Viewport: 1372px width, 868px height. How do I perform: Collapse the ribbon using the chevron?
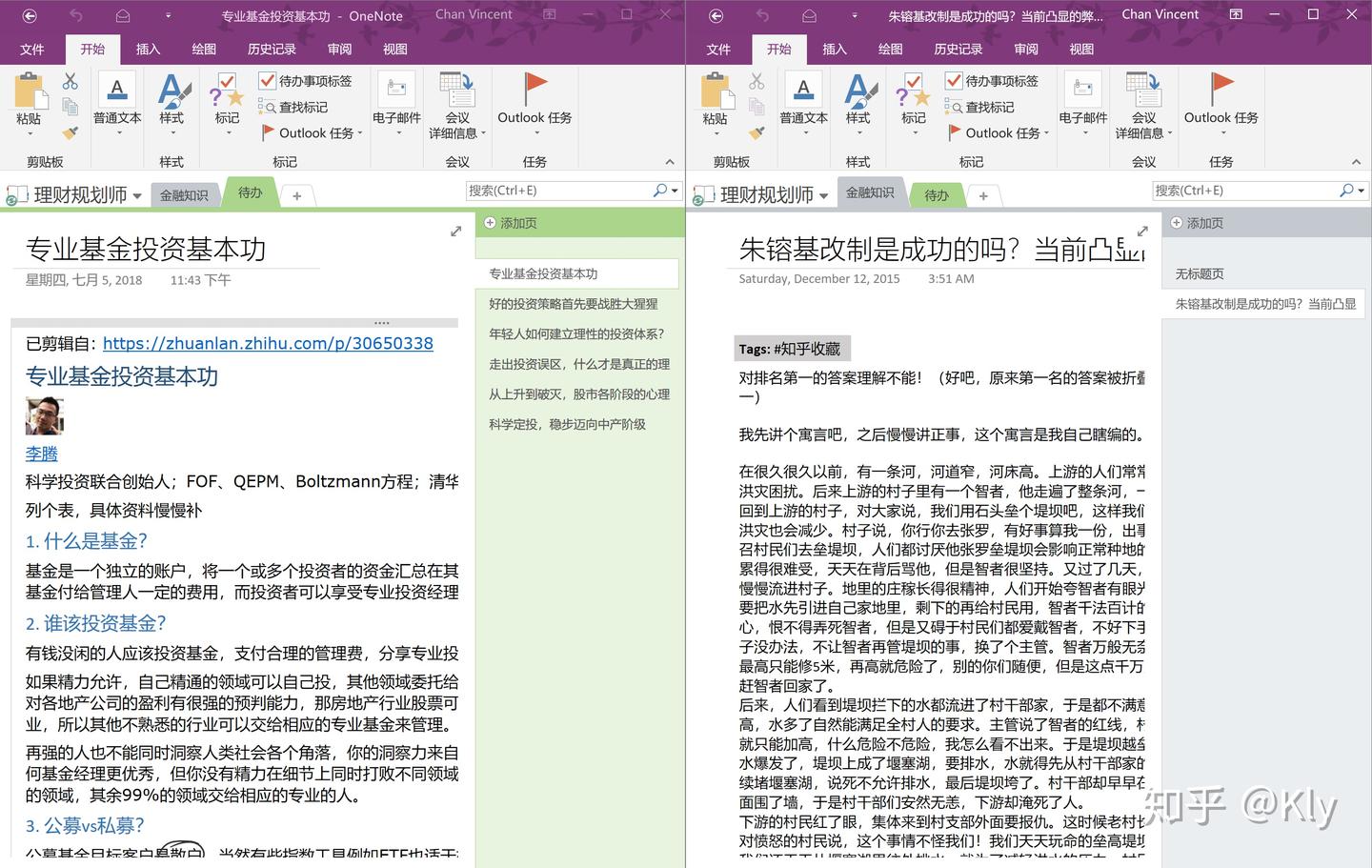(670, 161)
